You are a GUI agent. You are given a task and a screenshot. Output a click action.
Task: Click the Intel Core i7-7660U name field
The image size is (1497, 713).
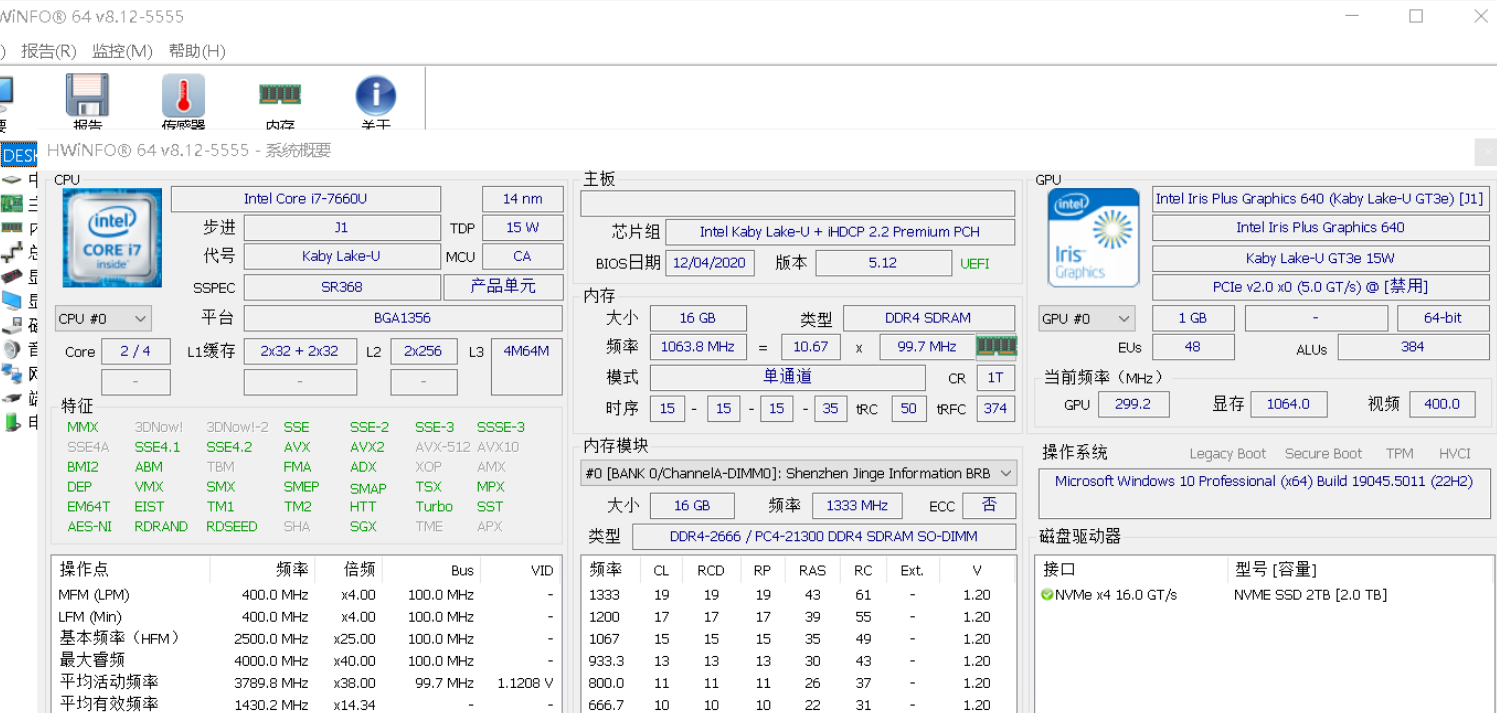point(305,199)
